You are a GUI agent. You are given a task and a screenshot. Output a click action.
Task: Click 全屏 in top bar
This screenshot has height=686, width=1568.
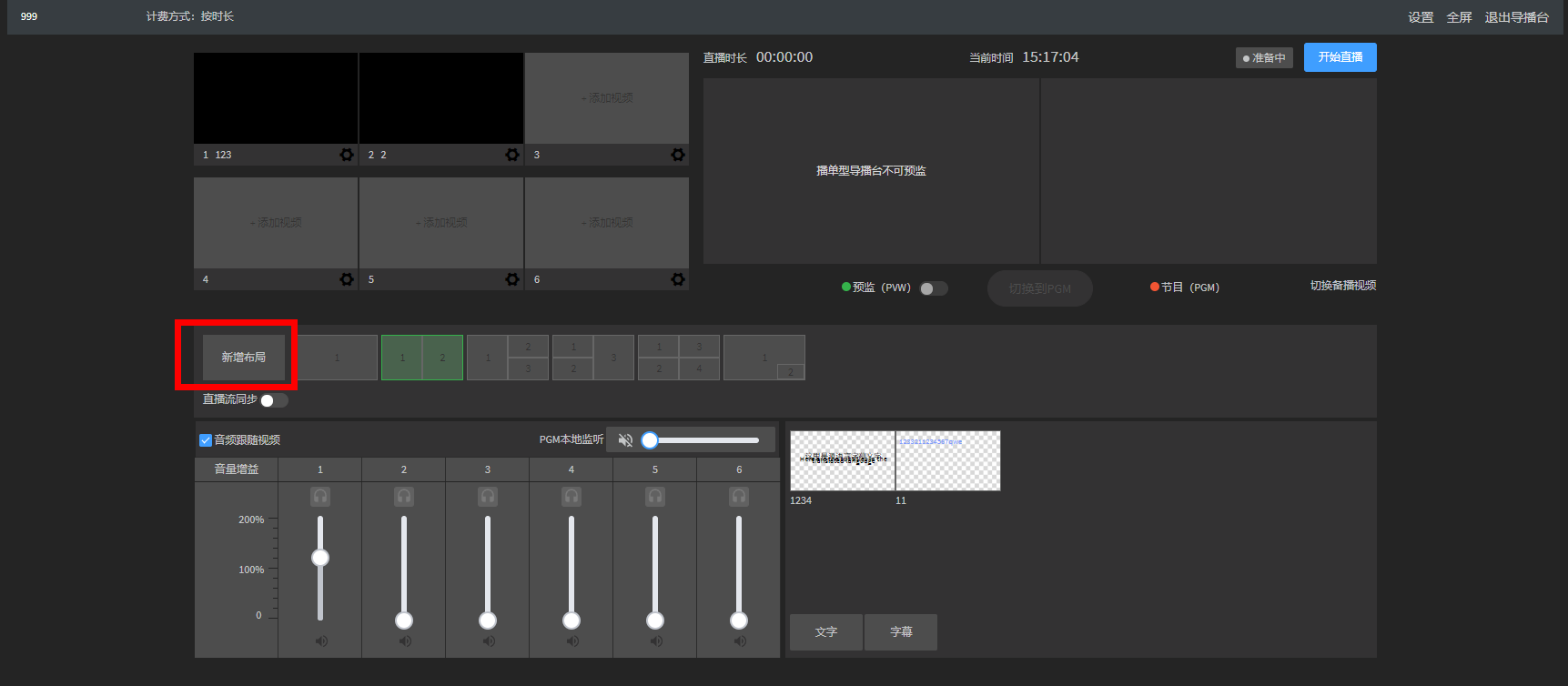tap(1459, 17)
